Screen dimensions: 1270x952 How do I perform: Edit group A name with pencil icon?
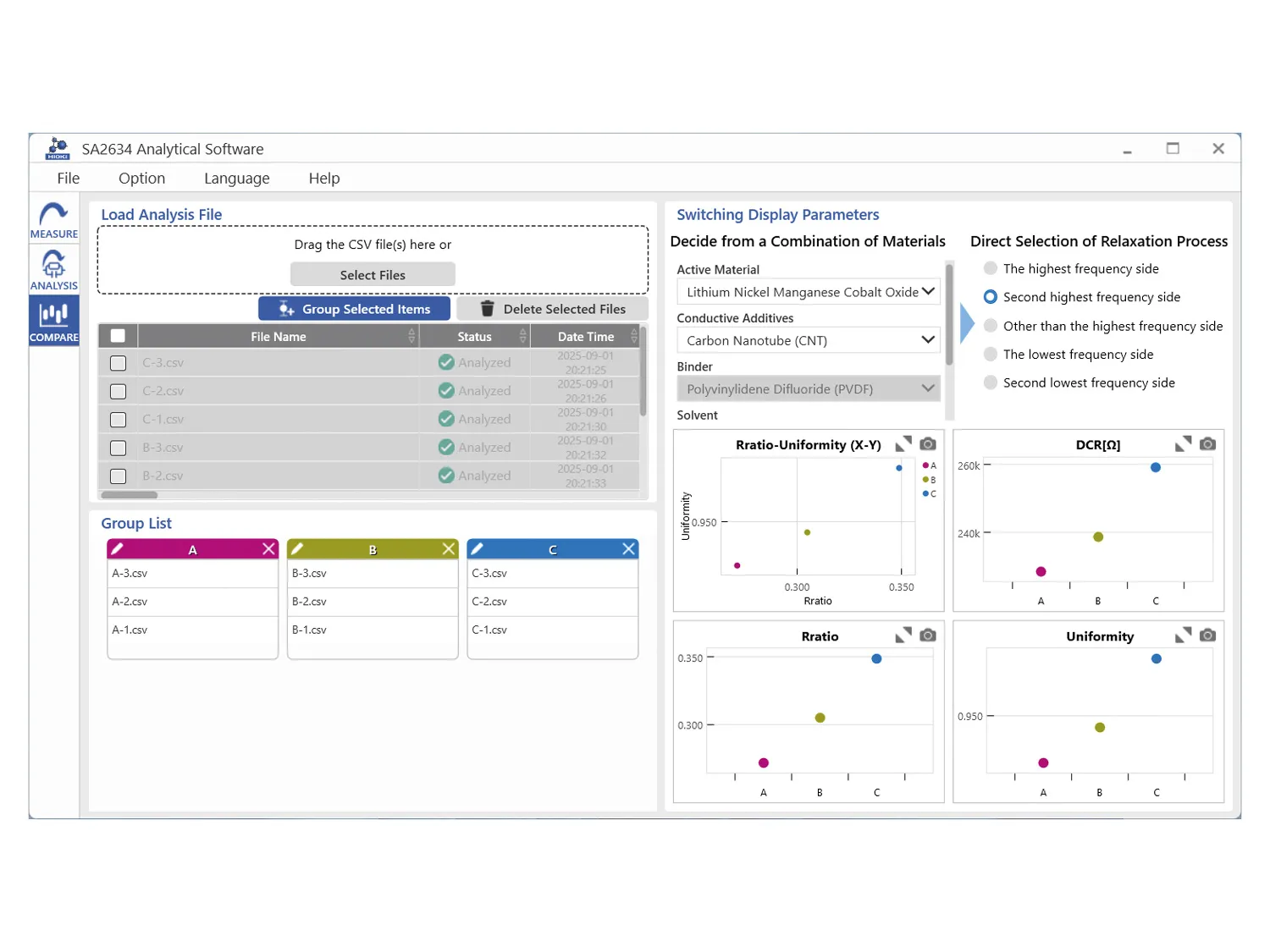coord(118,549)
